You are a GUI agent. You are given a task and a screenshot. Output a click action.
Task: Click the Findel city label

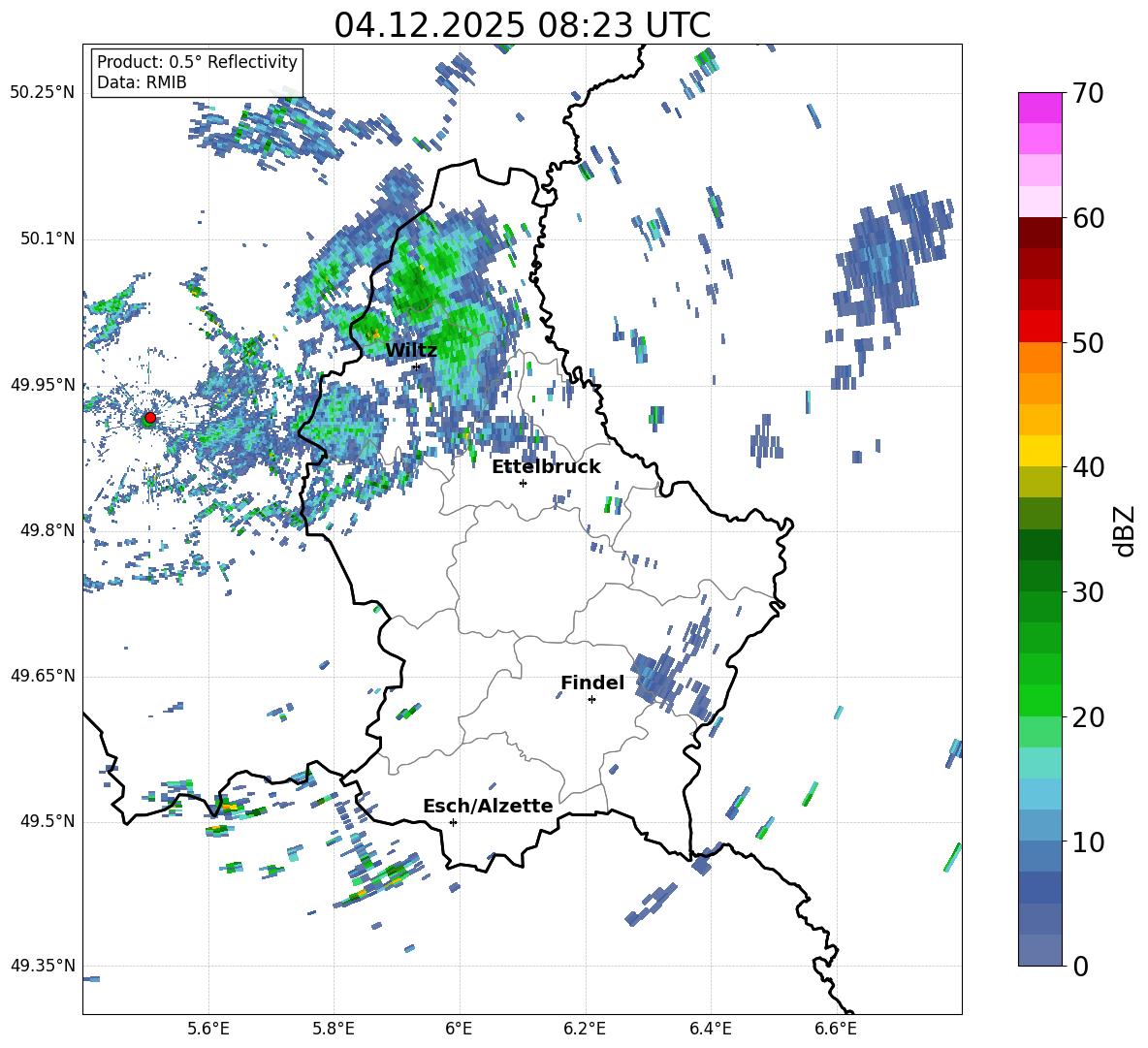click(592, 683)
